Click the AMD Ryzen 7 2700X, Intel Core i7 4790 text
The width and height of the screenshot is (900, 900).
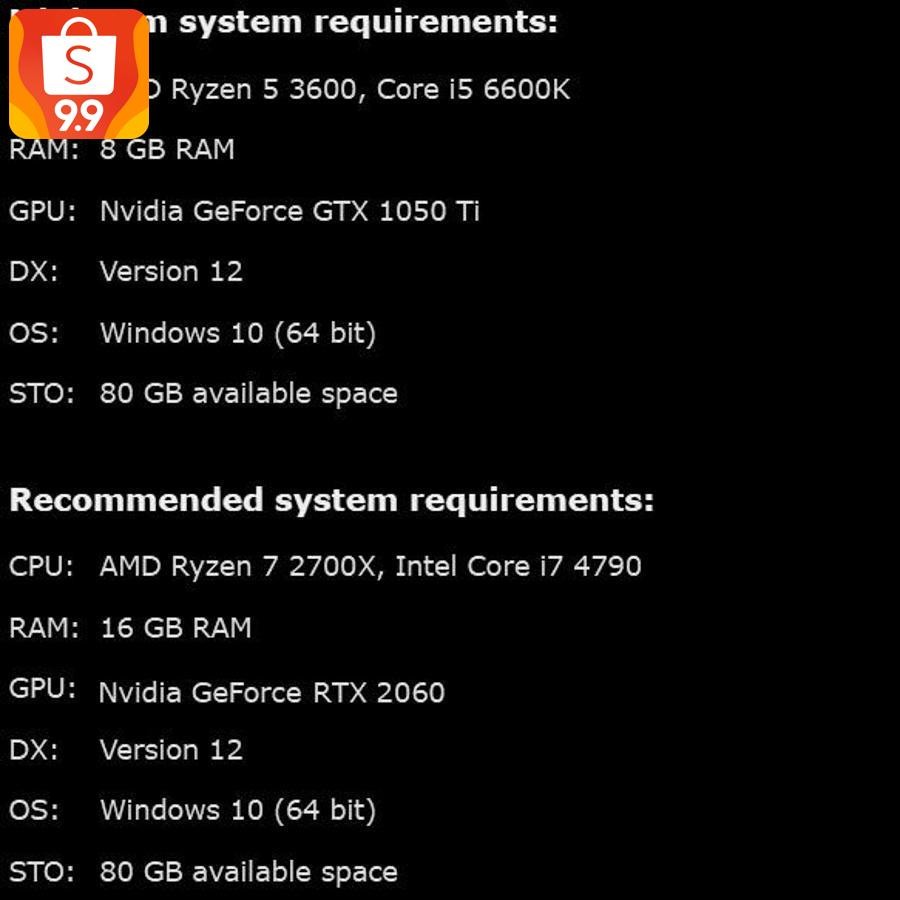point(370,567)
